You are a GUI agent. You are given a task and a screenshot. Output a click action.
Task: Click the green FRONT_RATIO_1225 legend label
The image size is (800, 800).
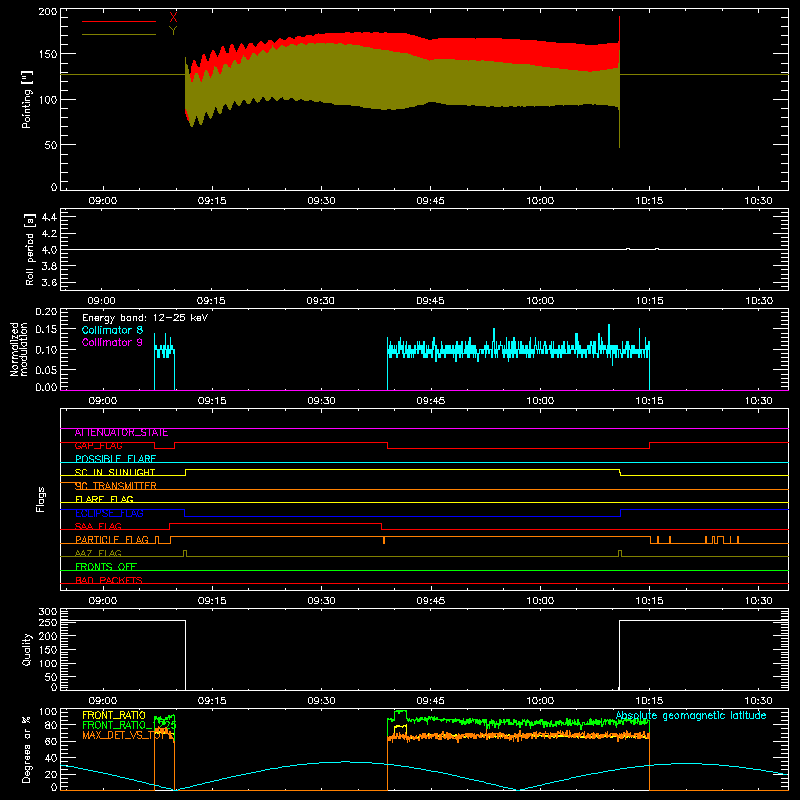(129, 725)
